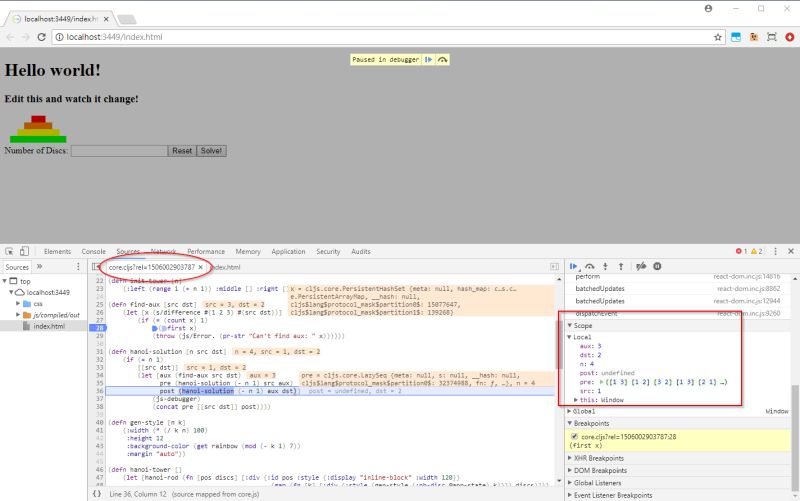Open the localhost:3449 browser tab

[60, 19]
